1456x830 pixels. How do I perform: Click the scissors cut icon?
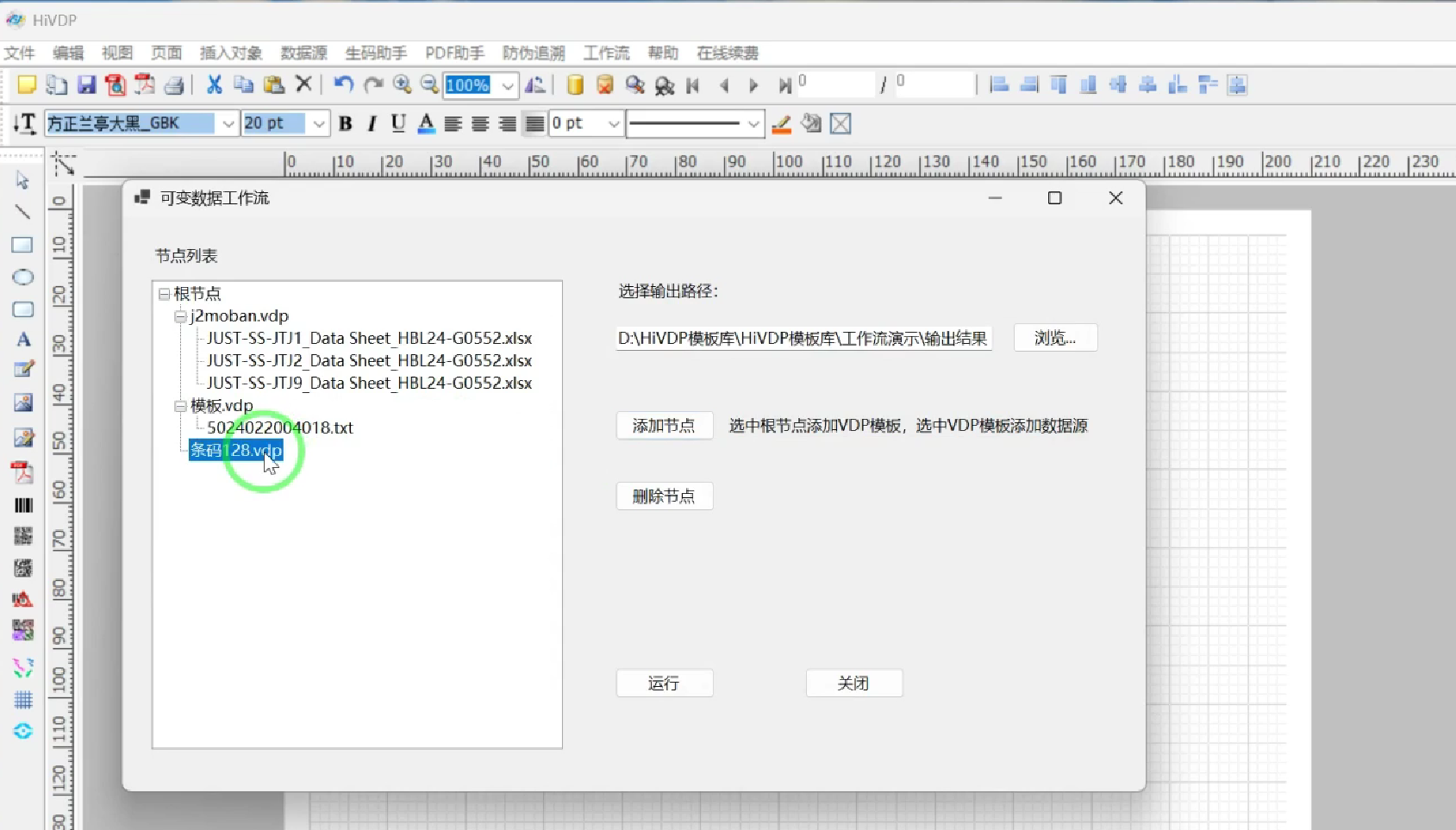tap(214, 84)
